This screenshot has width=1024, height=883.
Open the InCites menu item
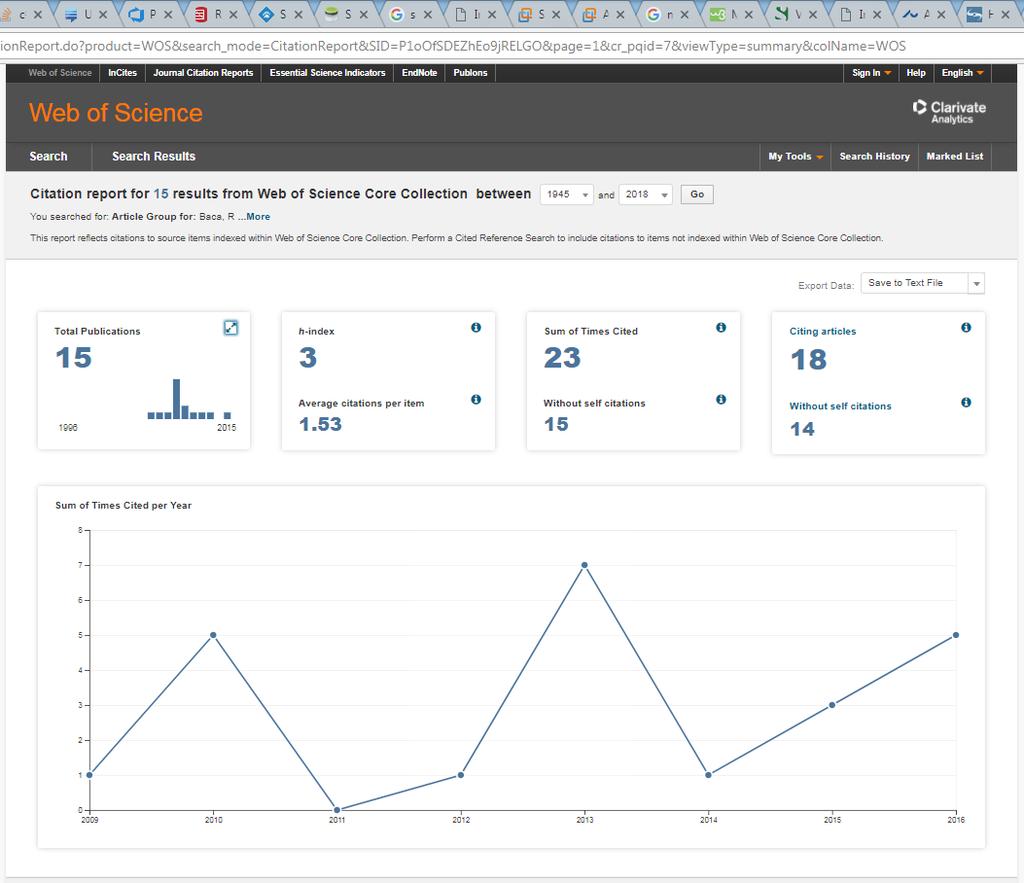(122, 73)
